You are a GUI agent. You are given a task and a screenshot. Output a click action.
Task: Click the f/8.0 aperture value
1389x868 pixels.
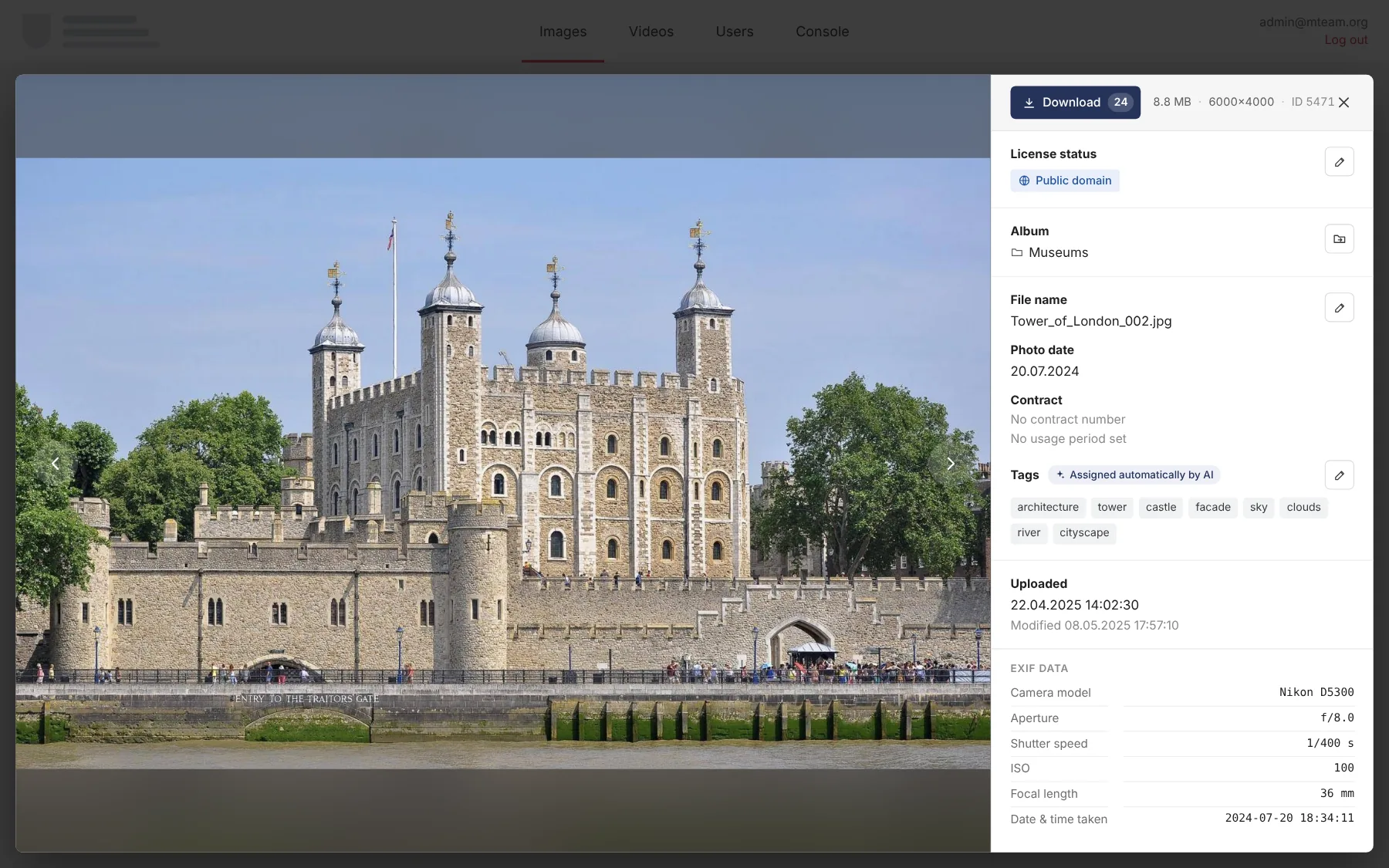click(1337, 718)
